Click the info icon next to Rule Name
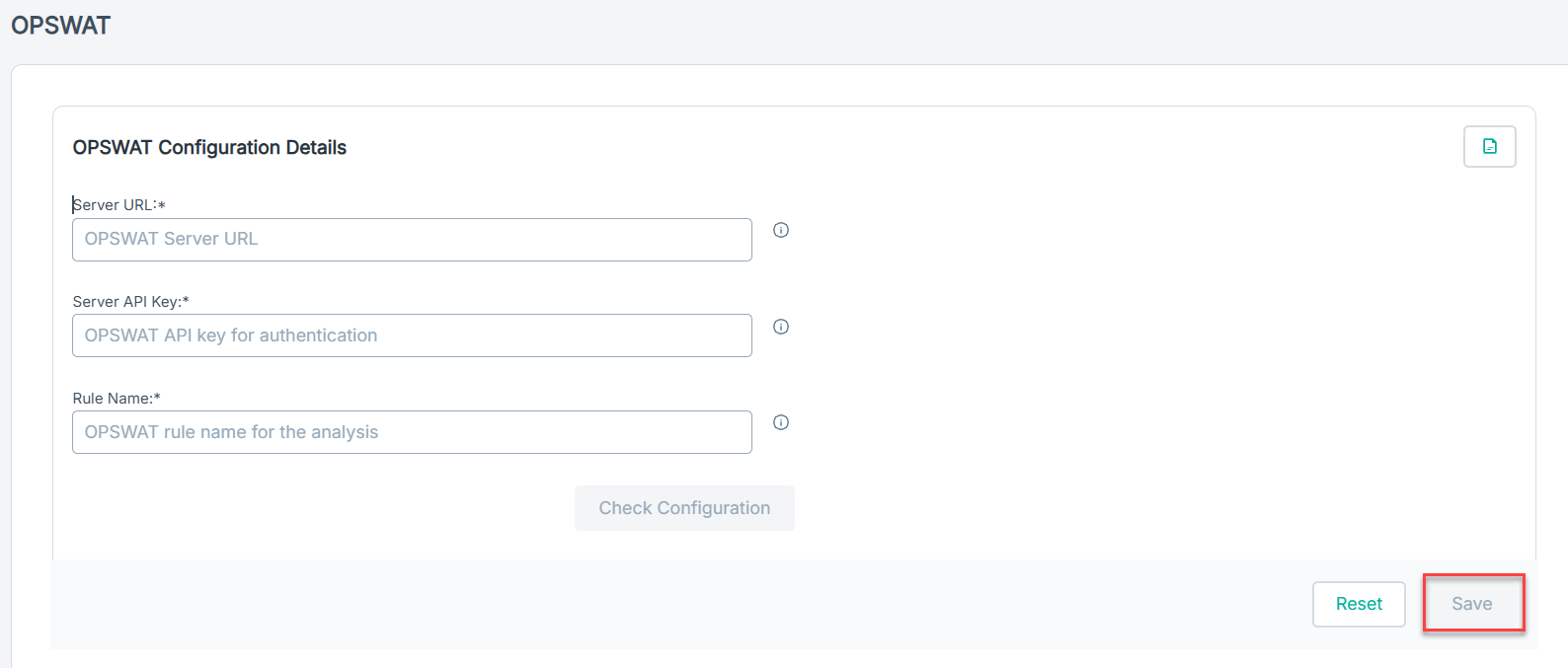 (x=781, y=422)
